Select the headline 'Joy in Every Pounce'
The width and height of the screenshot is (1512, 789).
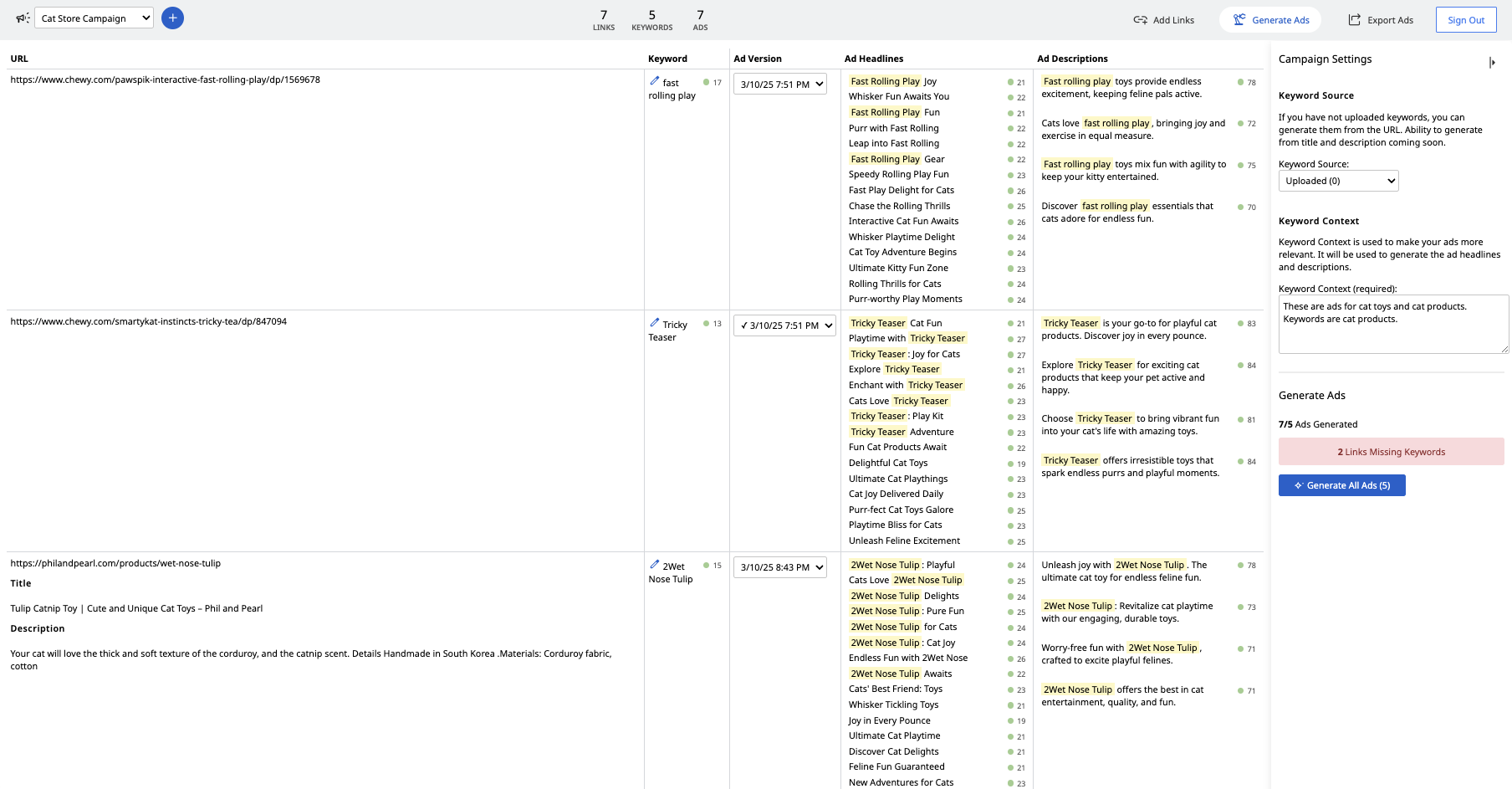pos(889,721)
